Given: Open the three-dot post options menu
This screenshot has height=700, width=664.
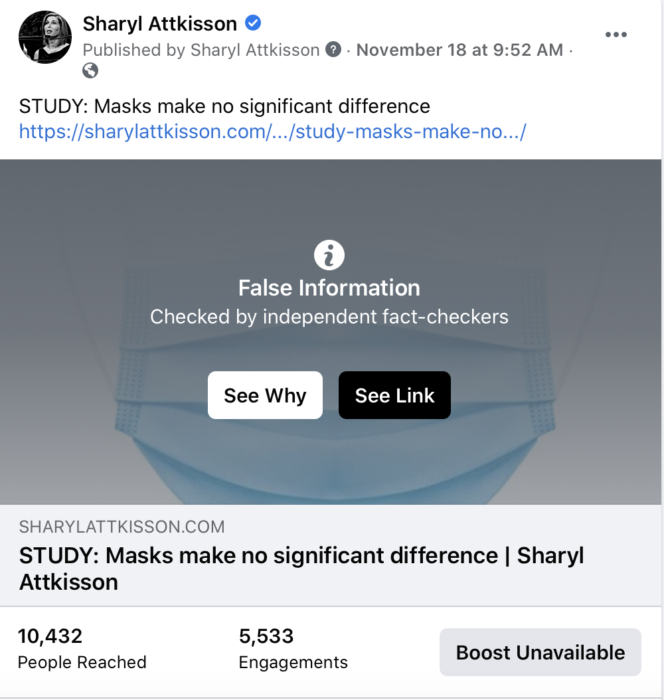Looking at the screenshot, I should click(616, 35).
